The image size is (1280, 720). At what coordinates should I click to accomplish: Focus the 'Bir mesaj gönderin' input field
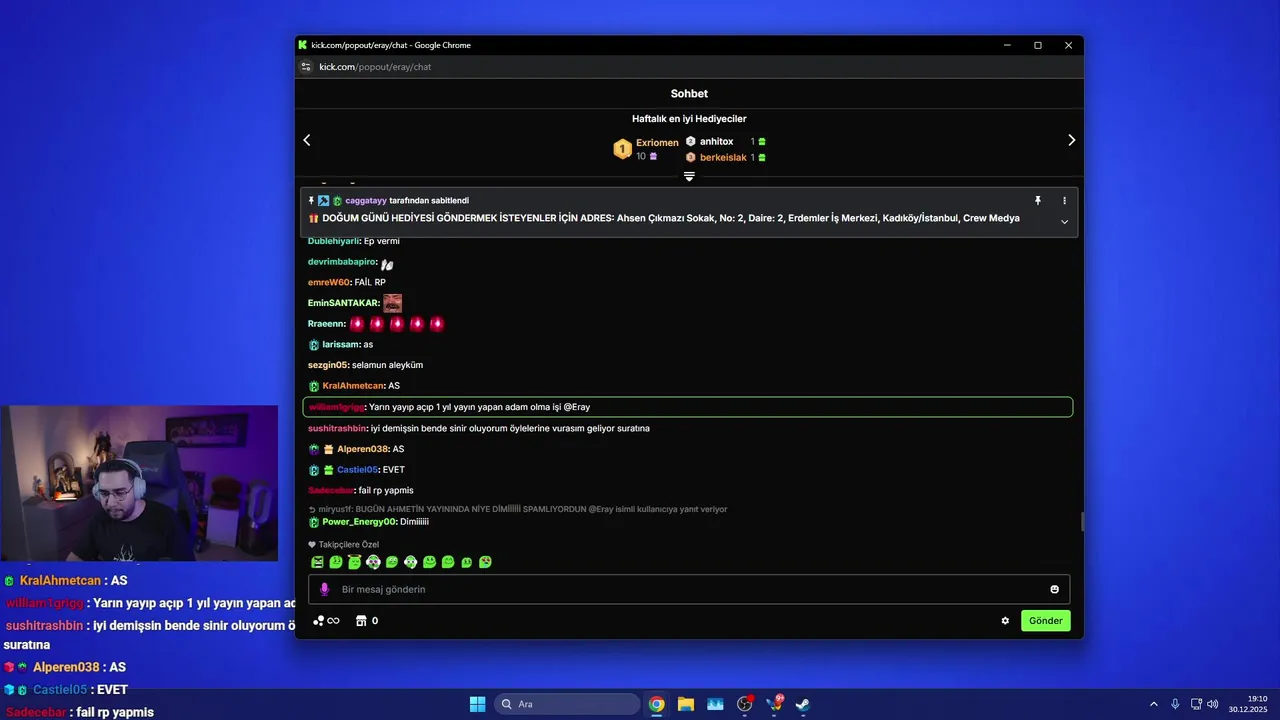coord(689,589)
